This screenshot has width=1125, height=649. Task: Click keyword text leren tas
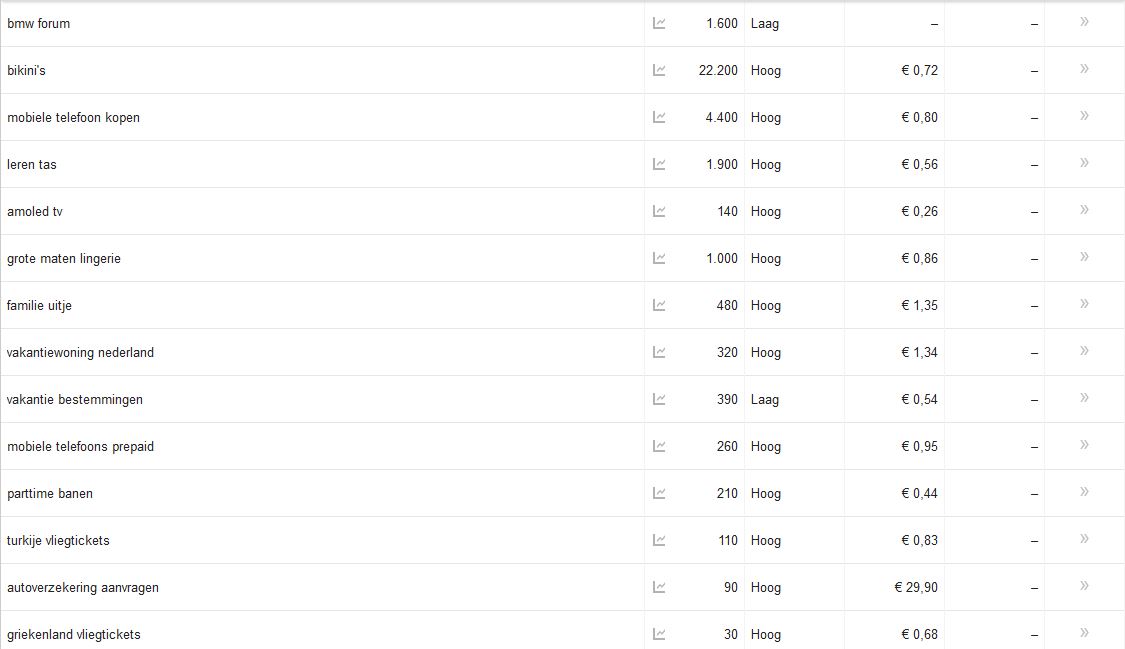click(x=32, y=164)
